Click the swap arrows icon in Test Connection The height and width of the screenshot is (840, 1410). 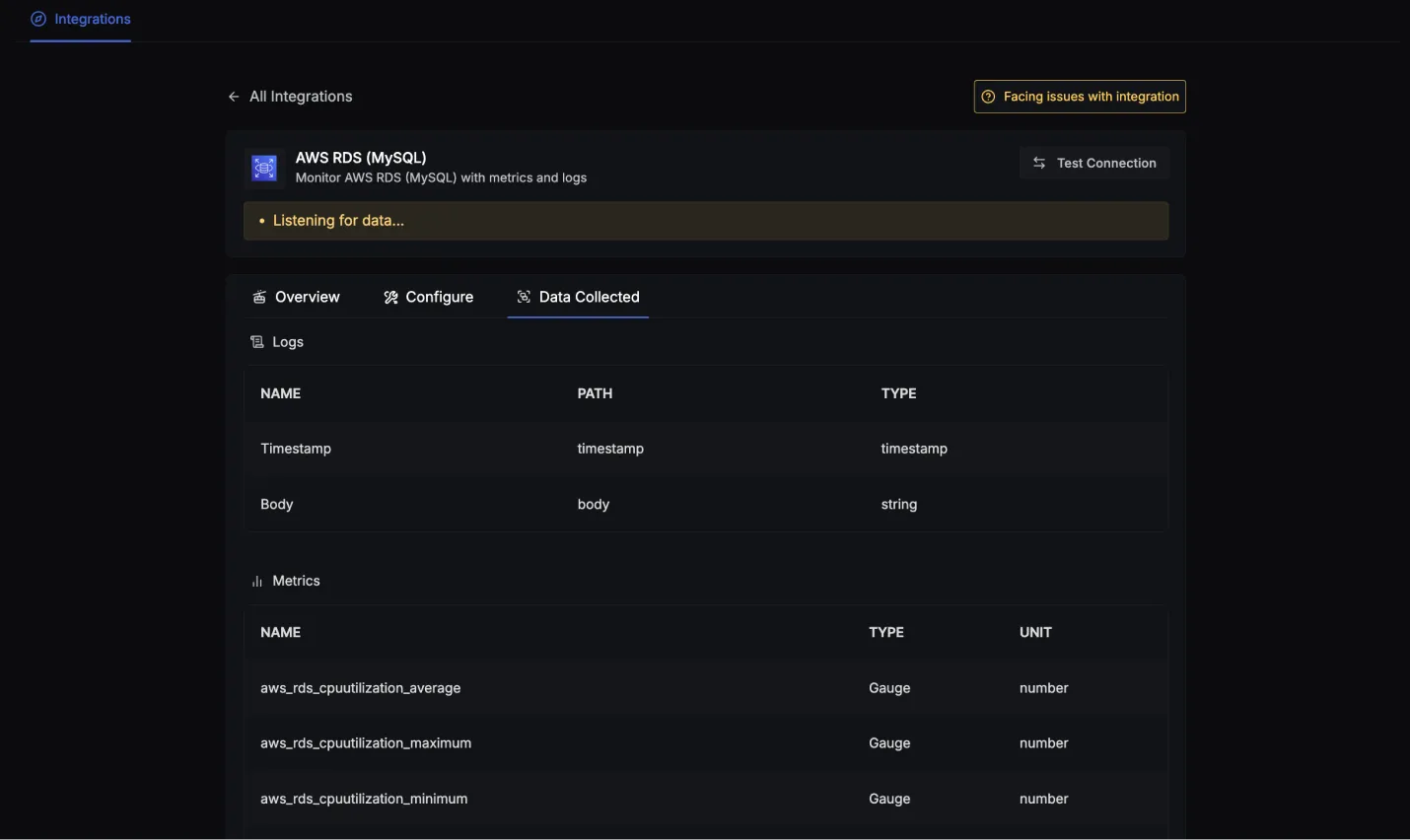pos(1039,163)
